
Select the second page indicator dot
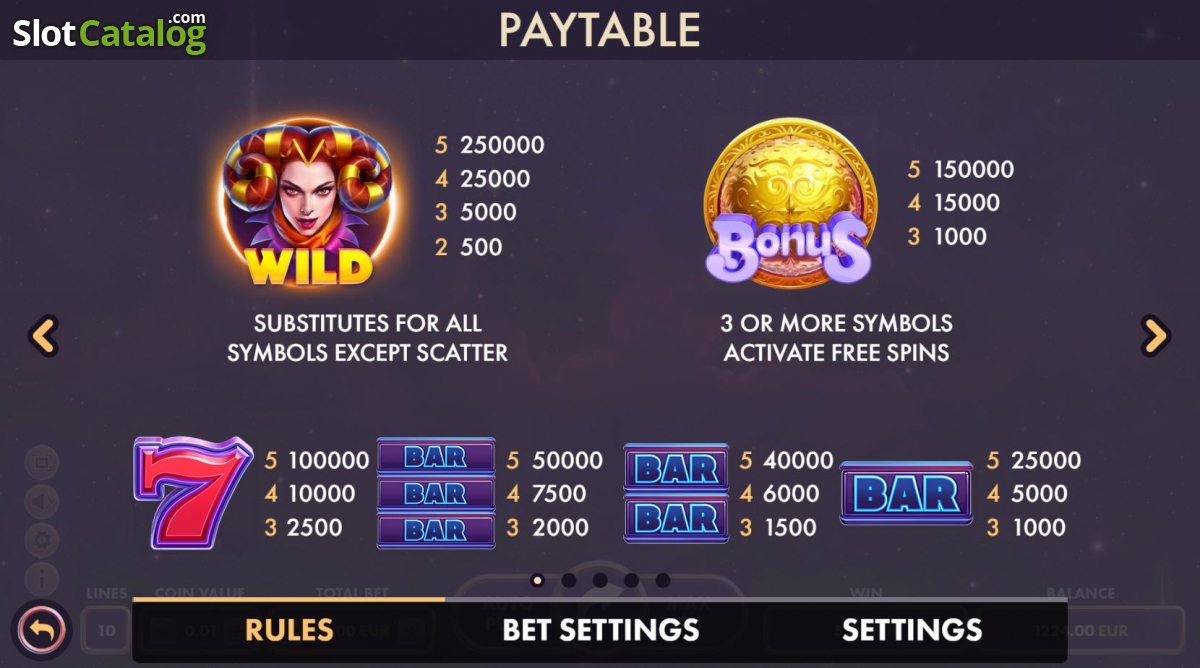click(x=568, y=580)
